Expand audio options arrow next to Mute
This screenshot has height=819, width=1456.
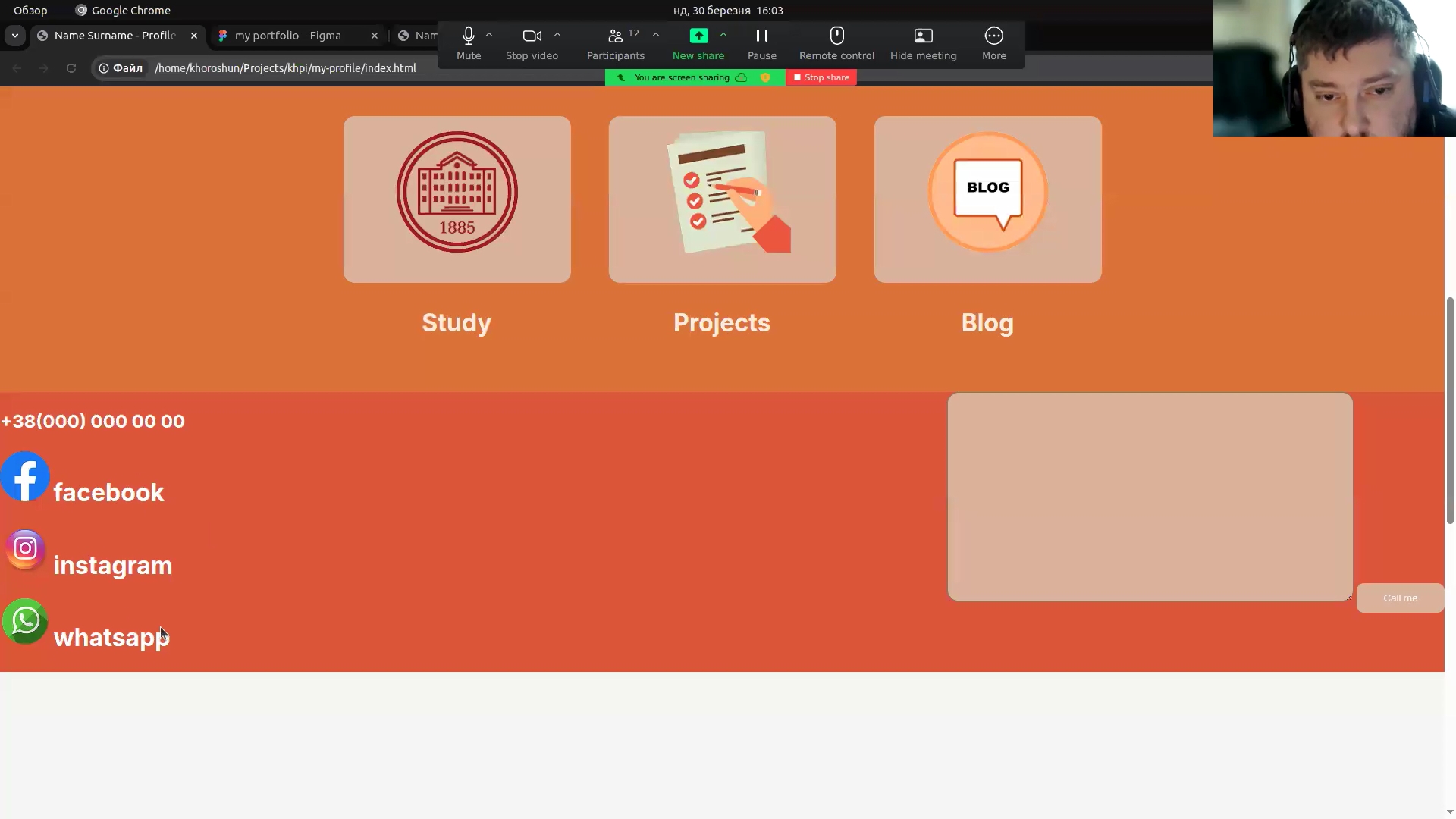(x=489, y=35)
